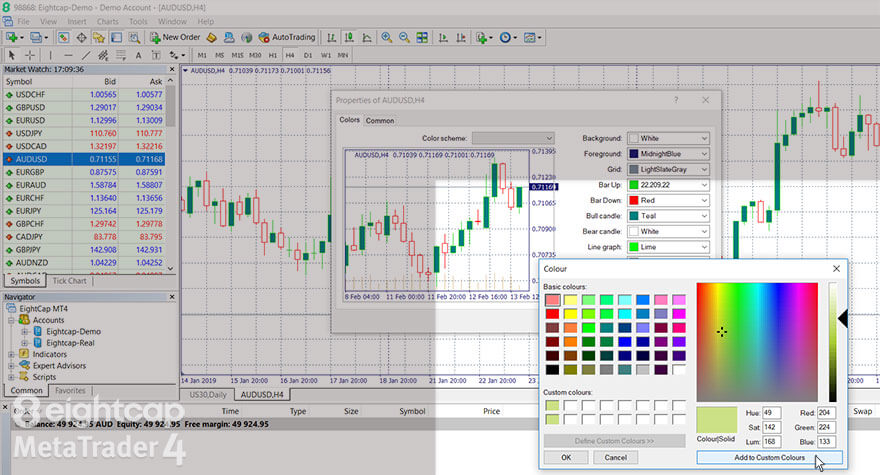Open the Bar Up colour dropdown
This screenshot has height=475, width=880.
[x=668, y=185]
